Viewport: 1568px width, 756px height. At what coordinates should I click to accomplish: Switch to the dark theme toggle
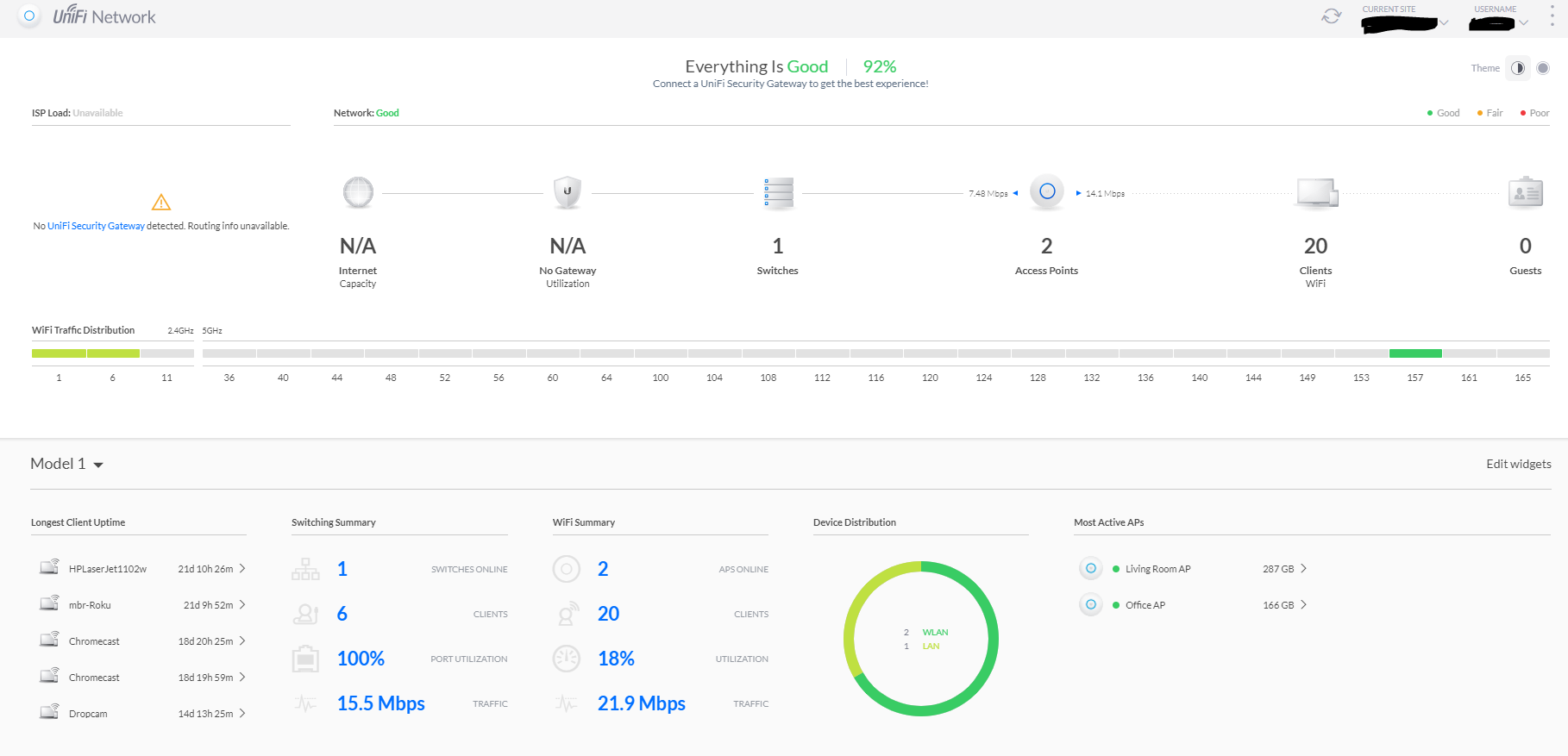1518,68
